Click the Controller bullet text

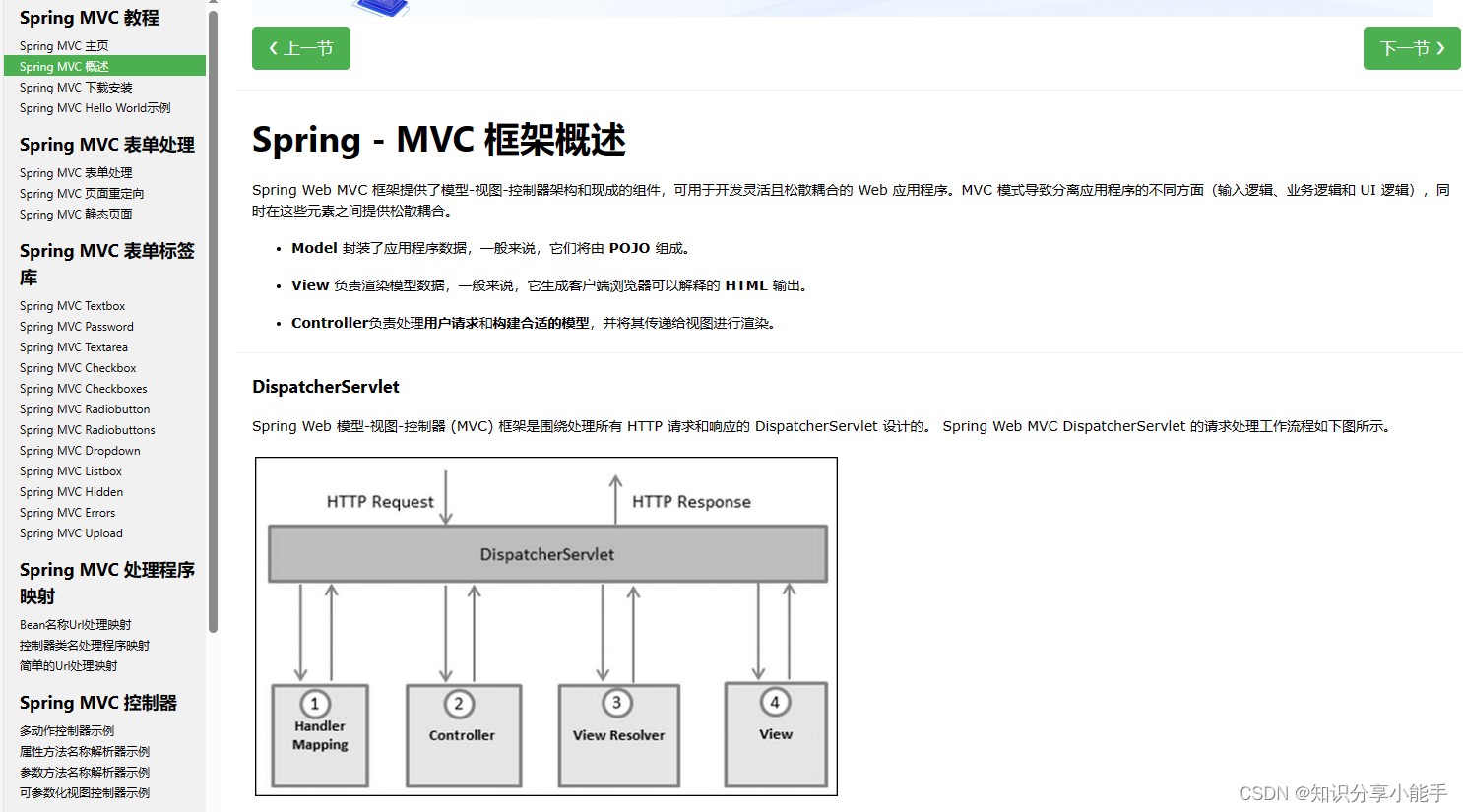pos(536,323)
